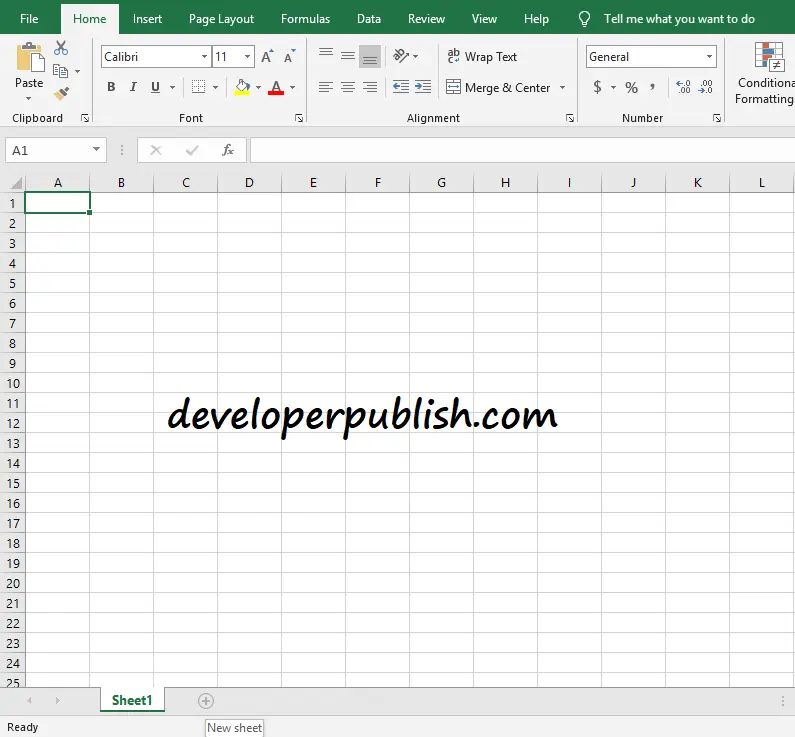Open the font size 11 dropdown

click(x=247, y=56)
